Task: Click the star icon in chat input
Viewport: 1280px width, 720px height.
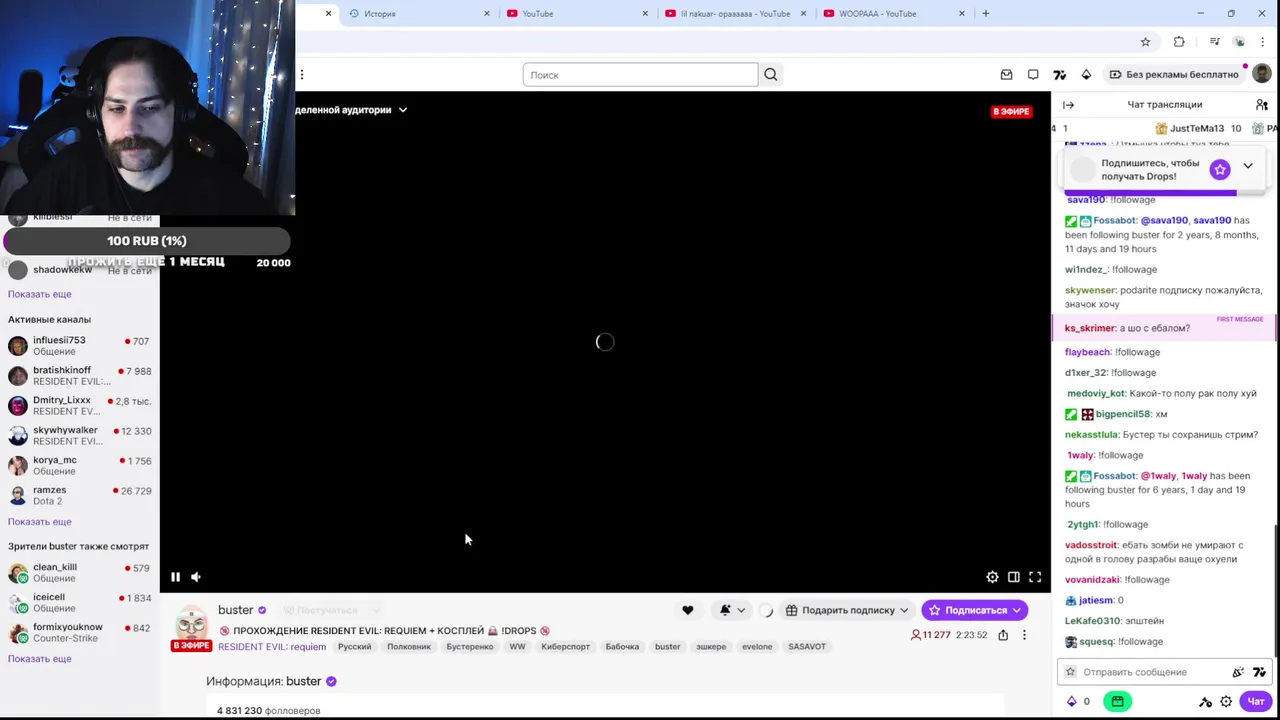Action: (x=1070, y=672)
